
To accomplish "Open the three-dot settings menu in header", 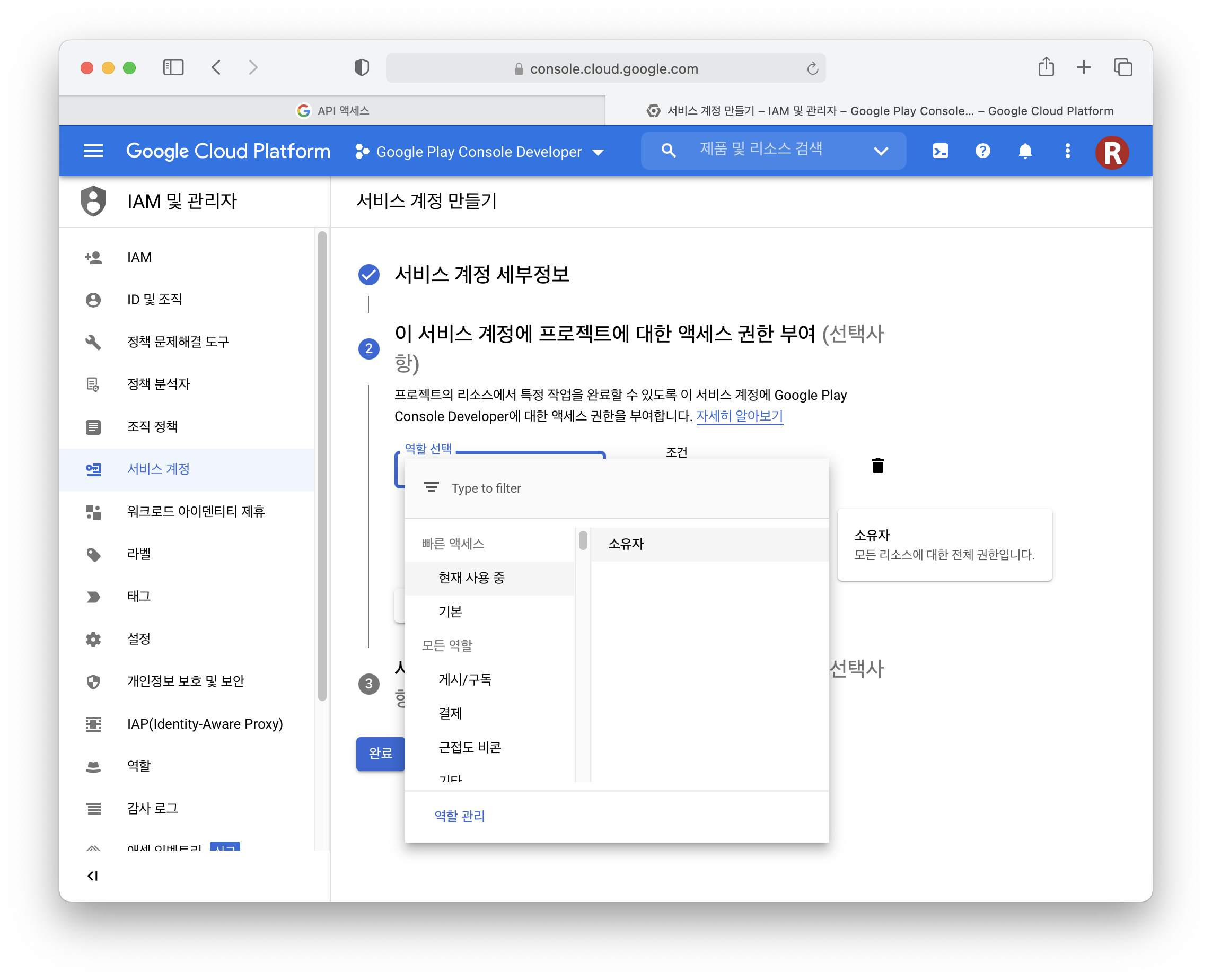I will (1067, 151).
